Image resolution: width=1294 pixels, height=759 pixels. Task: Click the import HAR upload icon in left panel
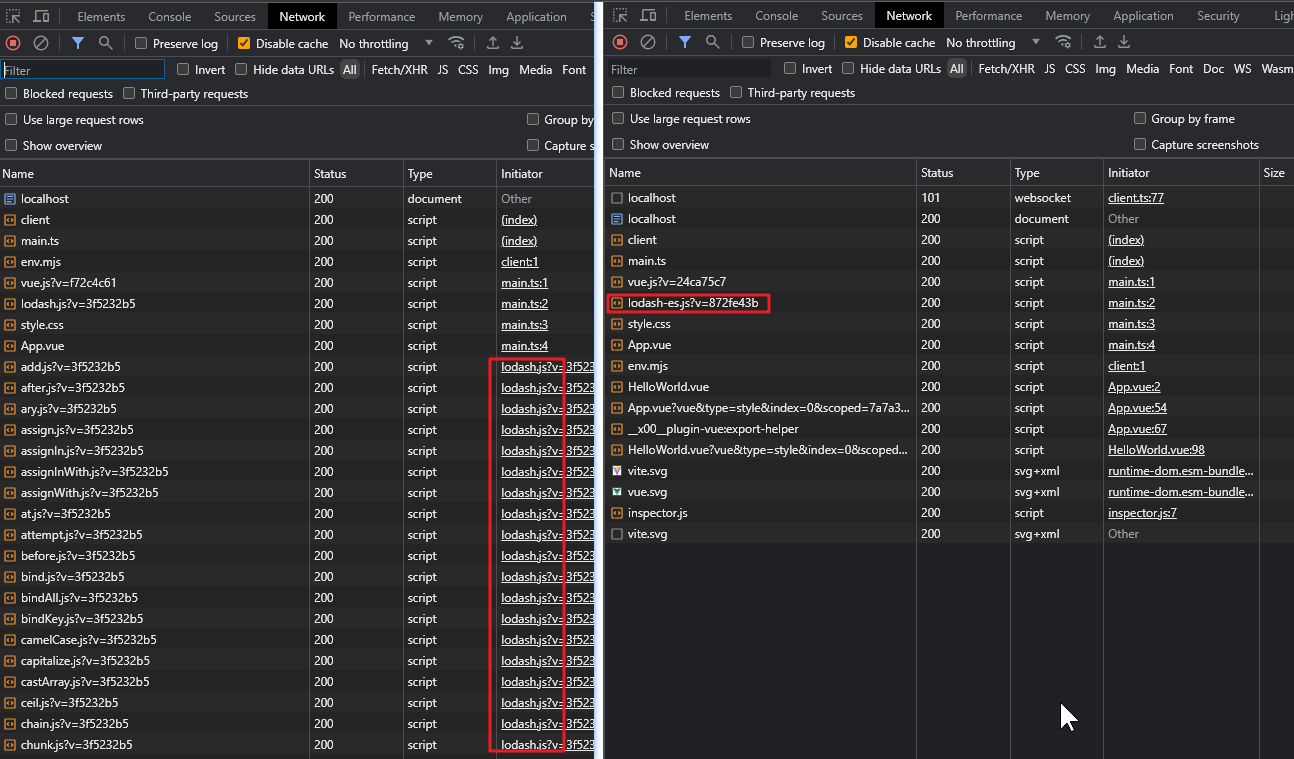click(493, 43)
